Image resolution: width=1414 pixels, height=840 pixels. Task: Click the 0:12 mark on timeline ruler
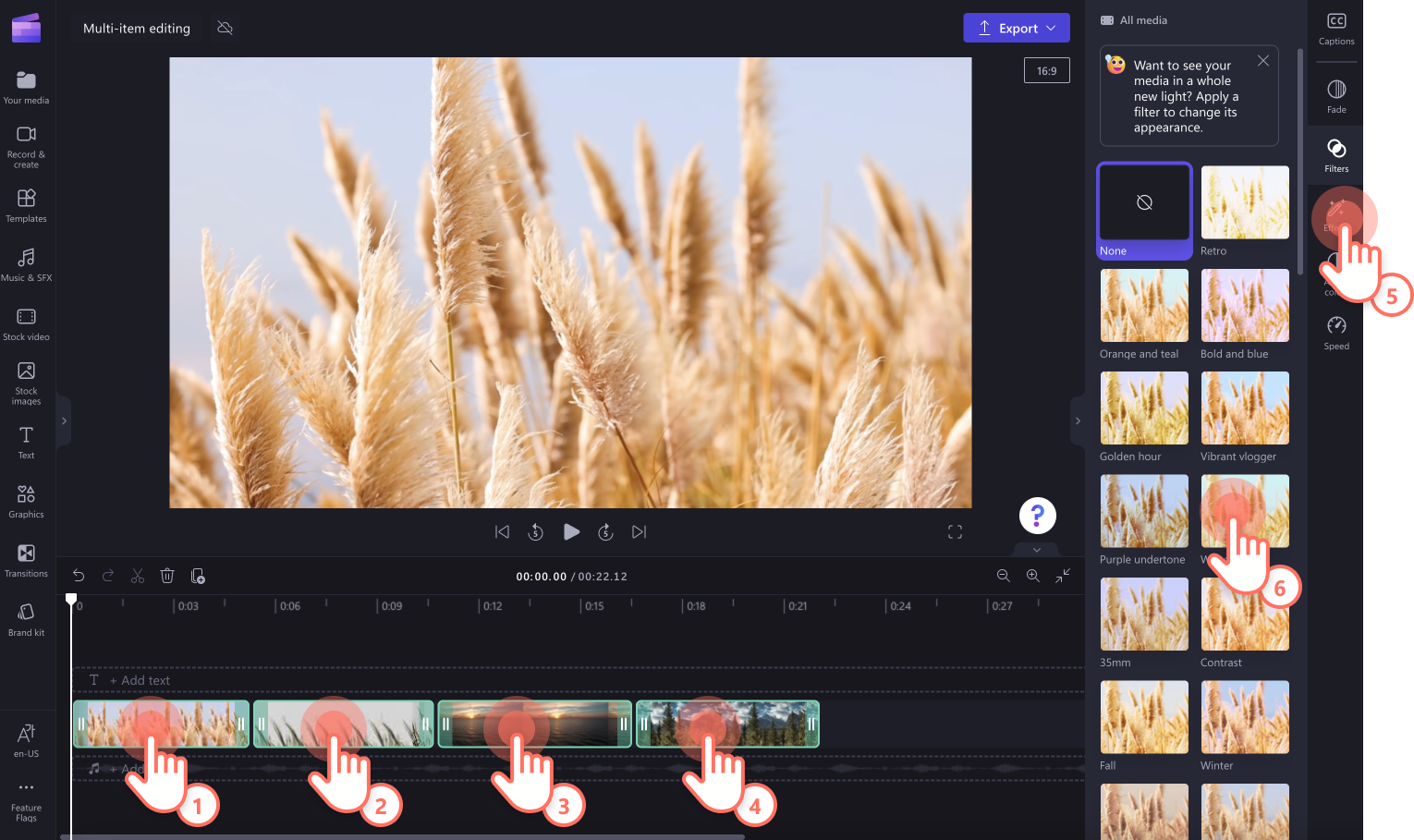(493, 606)
